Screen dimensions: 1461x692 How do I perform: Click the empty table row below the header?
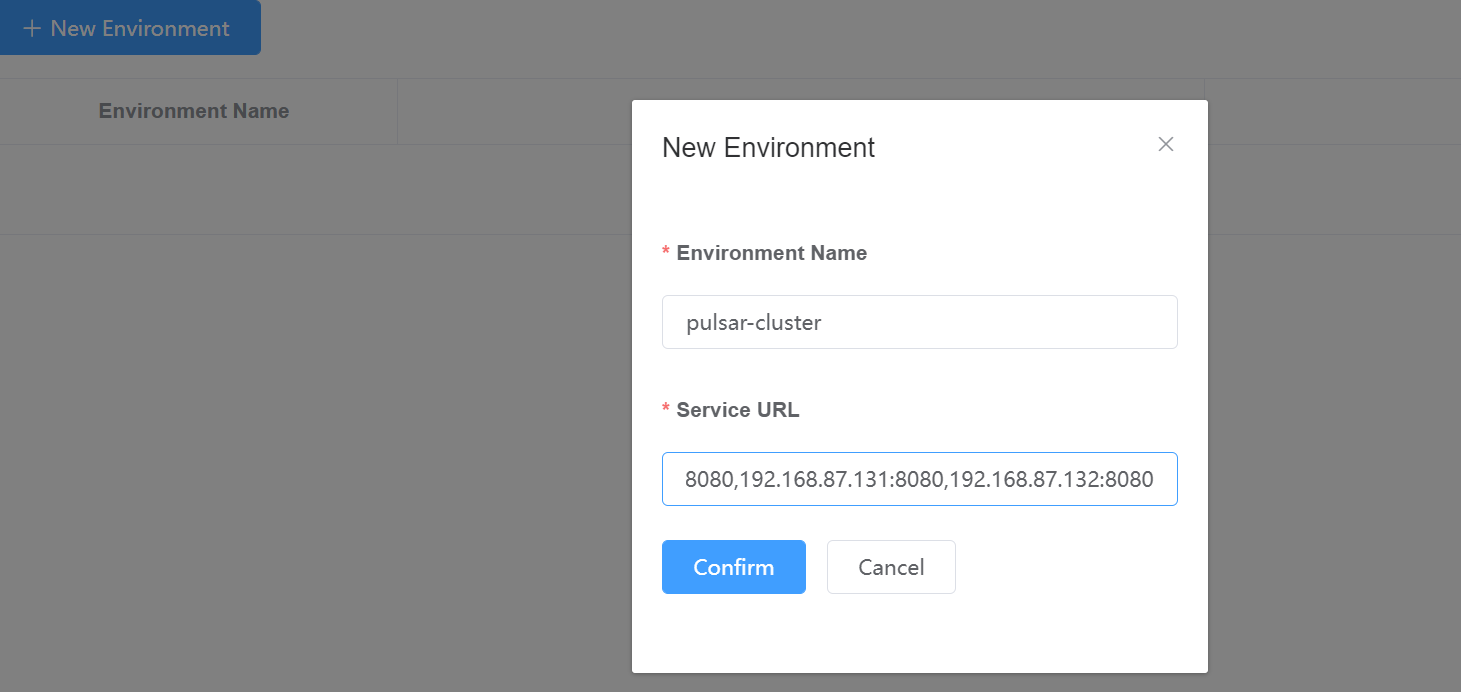click(300, 190)
